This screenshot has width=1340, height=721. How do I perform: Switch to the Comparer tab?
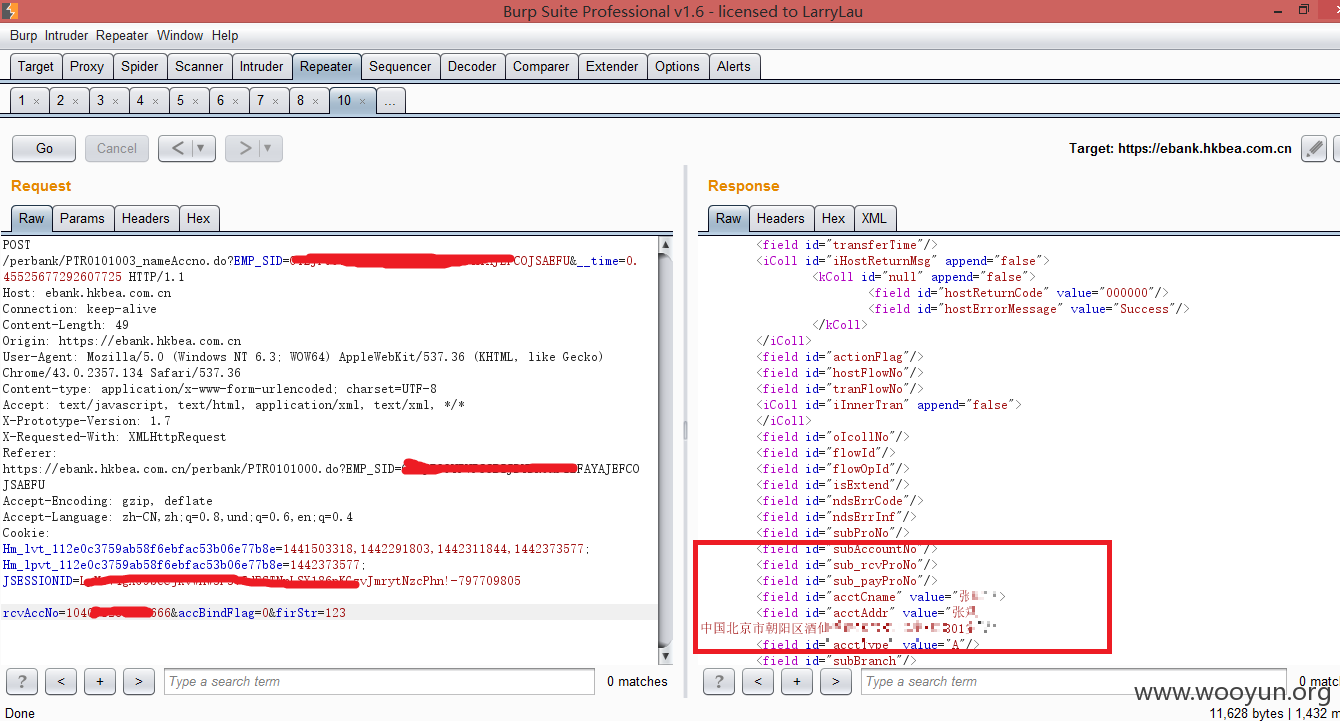click(541, 67)
